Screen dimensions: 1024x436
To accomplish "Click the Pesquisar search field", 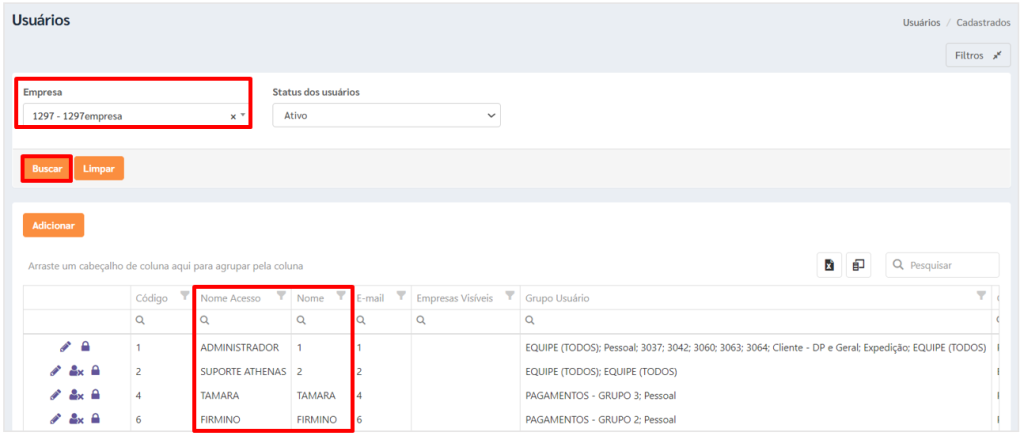I will point(942,265).
